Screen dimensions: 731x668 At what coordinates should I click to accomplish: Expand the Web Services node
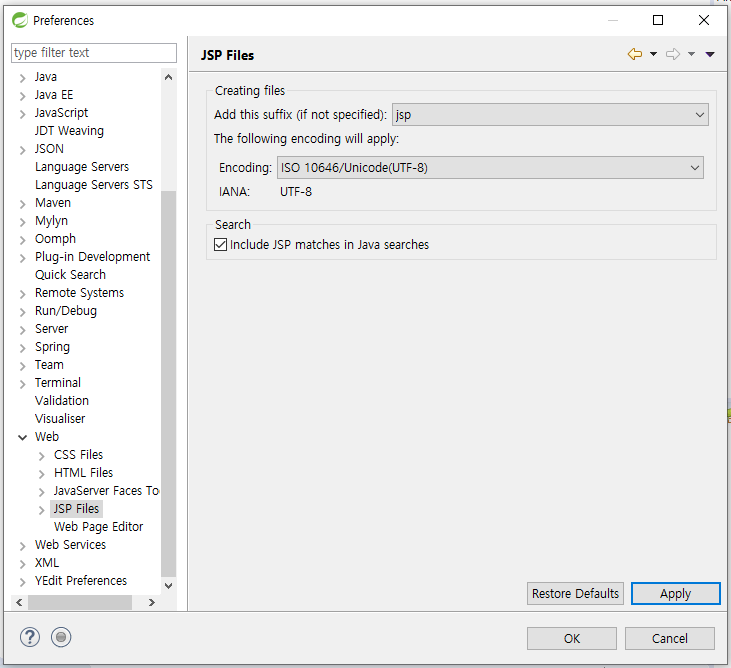tap(22, 546)
